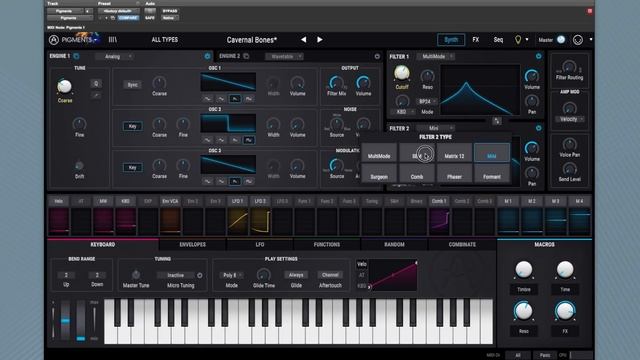The height and width of the screenshot is (360, 640).
Task: Click the filter link icon between filters
Action: pos(497,121)
